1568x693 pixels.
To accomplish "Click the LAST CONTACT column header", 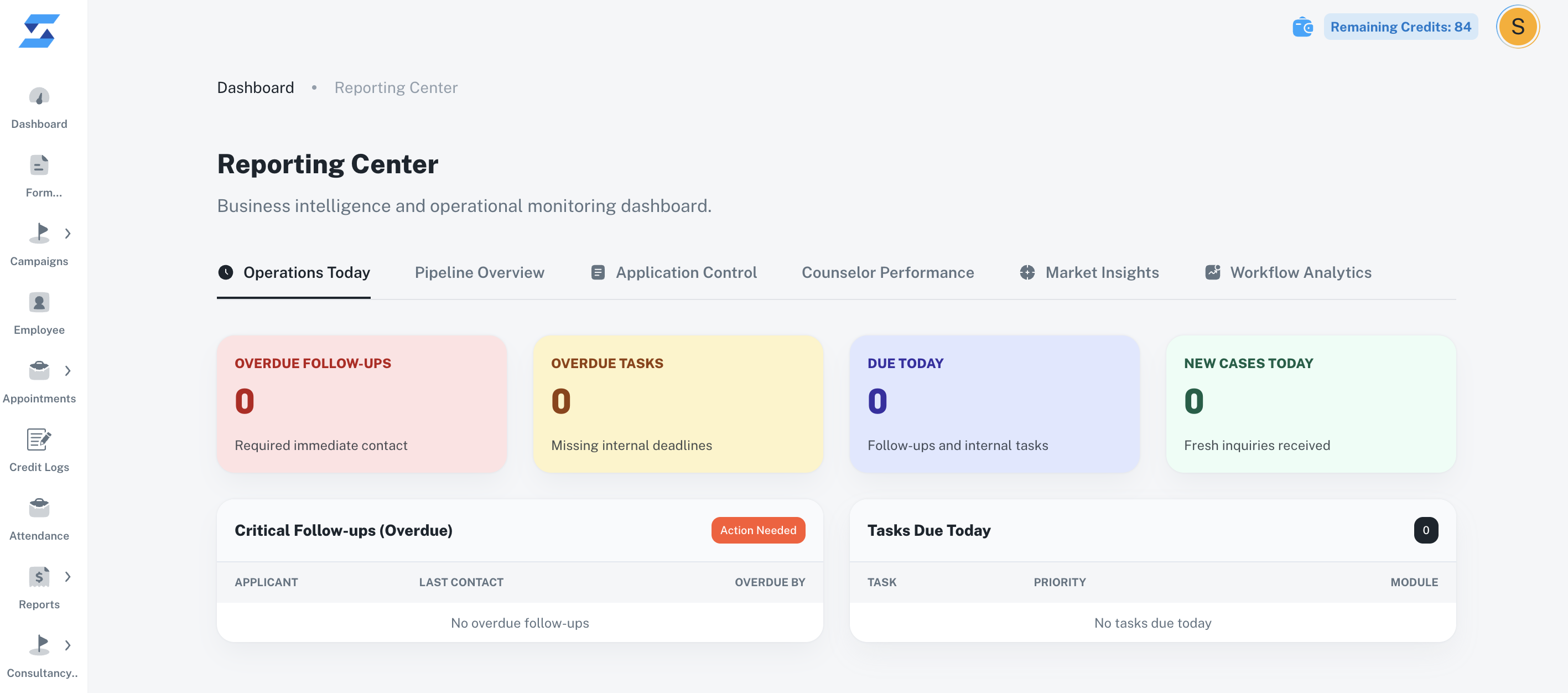I will coord(461,582).
